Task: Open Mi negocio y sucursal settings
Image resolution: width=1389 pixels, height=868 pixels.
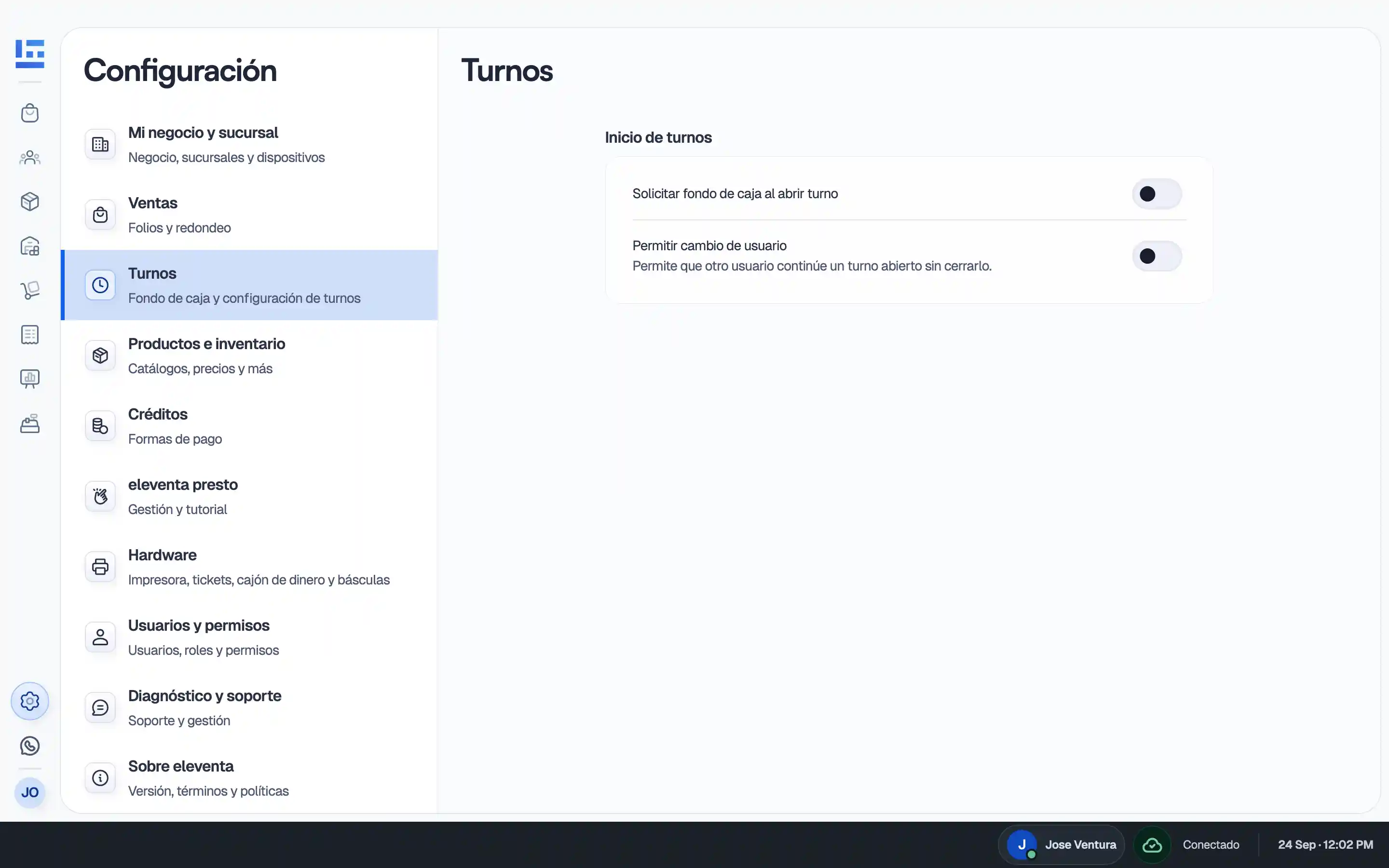Action: click(x=250, y=144)
